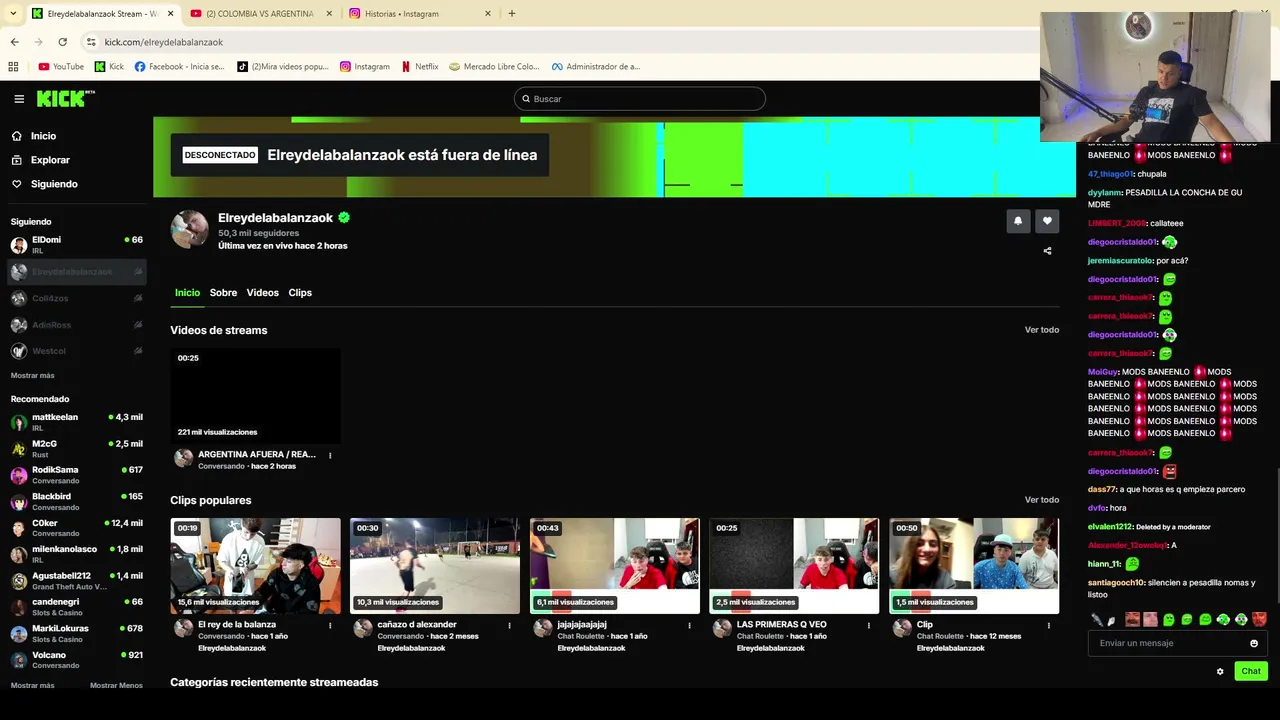The width and height of the screenshot is (1280, 720).
Task: Open ElDomi in Siguiendo list
Action: 76,245
